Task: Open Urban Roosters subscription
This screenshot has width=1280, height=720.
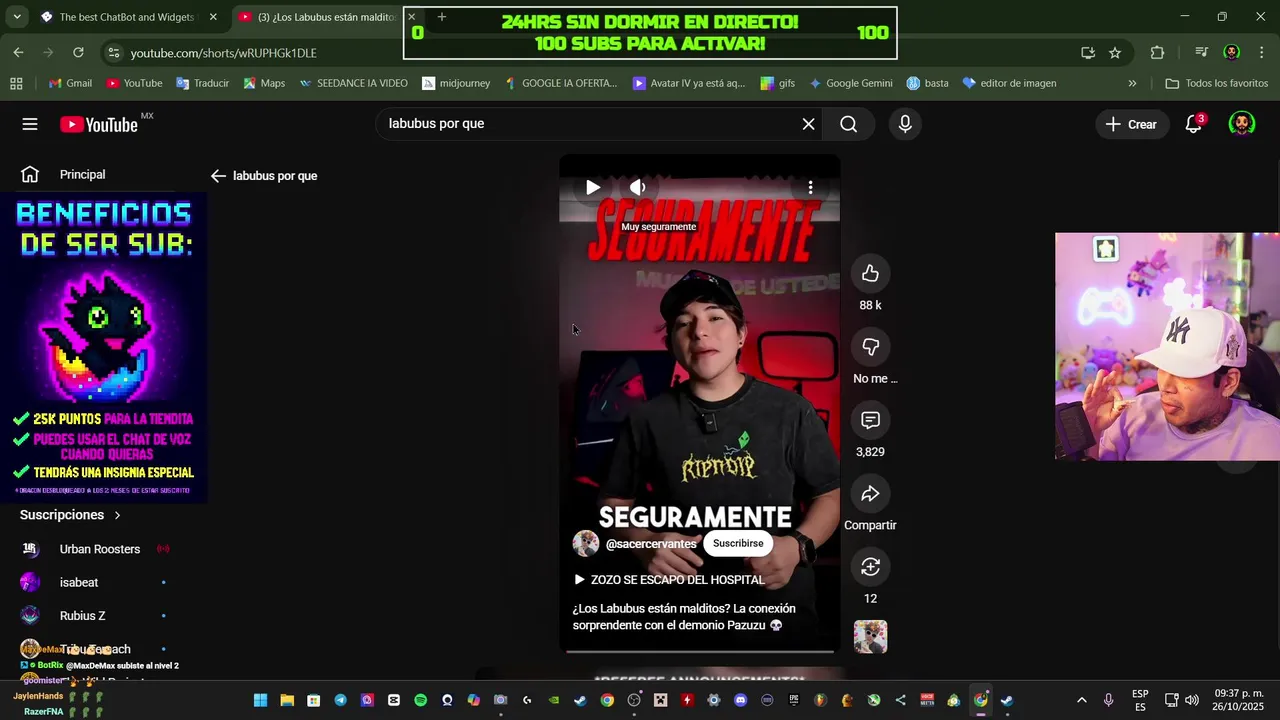Action: click(100, 549)
